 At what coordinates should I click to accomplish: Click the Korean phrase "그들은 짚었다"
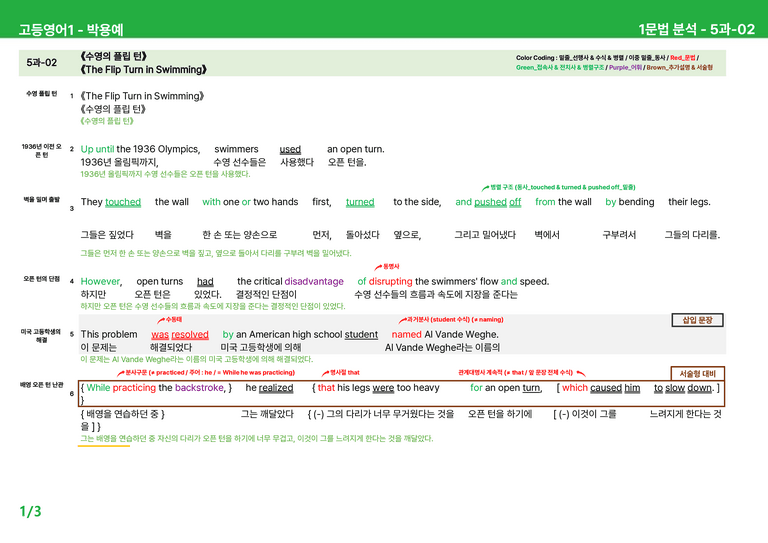click(107, 235)
